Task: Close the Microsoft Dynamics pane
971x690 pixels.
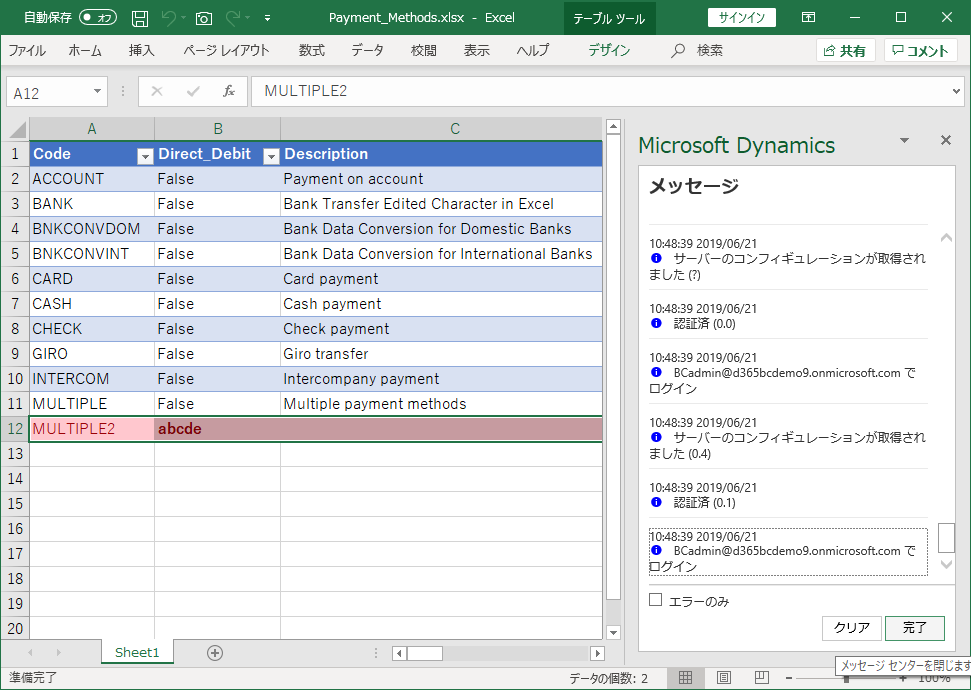Action: click(x=945, y=141)
